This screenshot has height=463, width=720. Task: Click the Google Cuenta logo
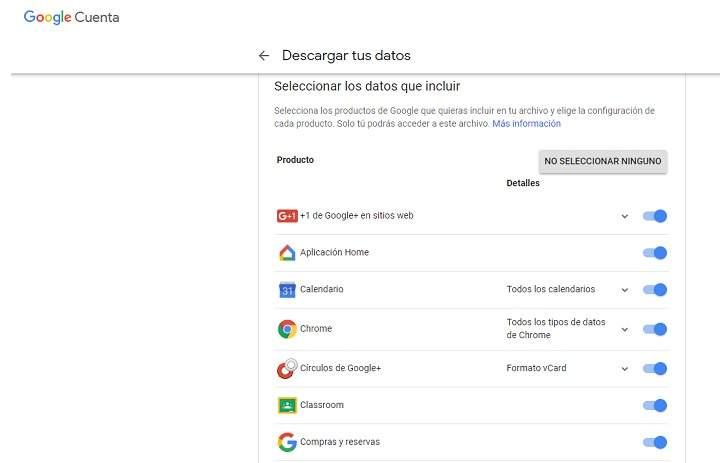pos(72,17)
